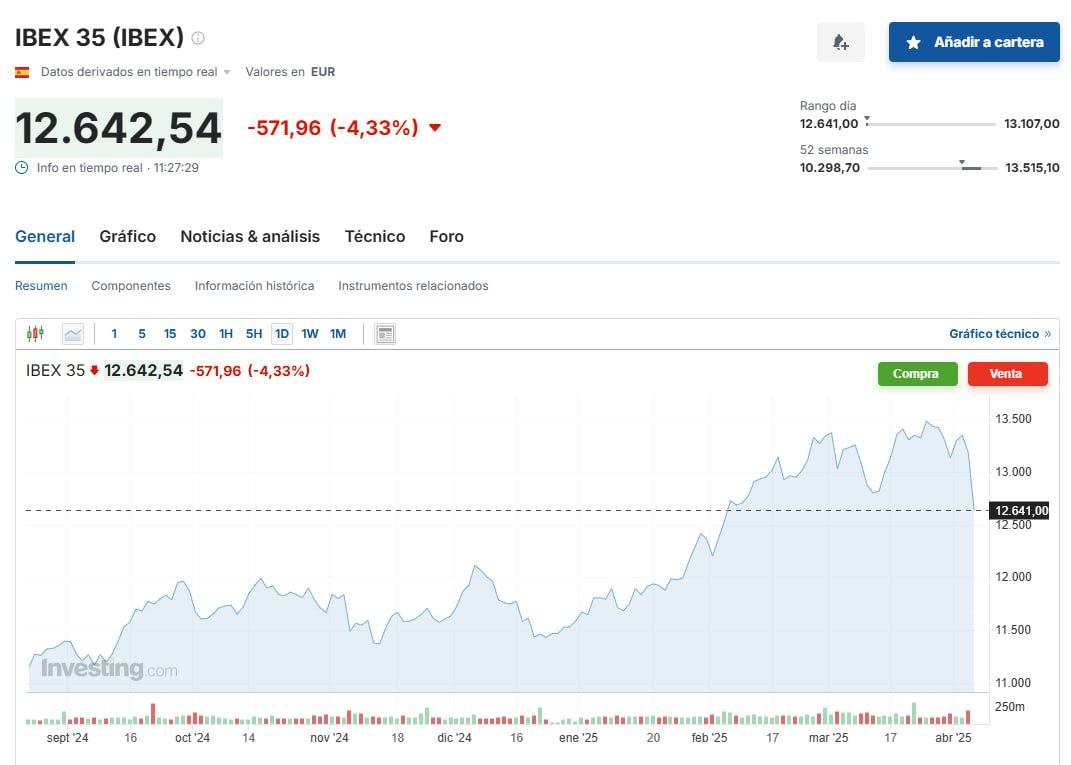Switch to the Gráfico tab
Image resolution: width=1071 pixels, height=765 pixels.
128,236
